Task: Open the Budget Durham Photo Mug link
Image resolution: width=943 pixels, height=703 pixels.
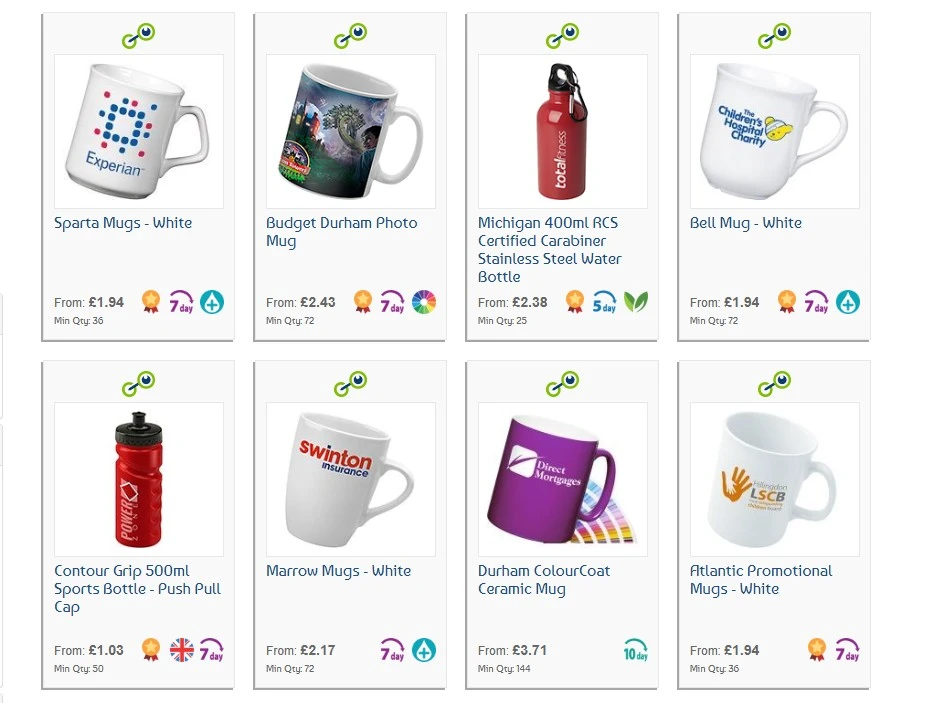Action: (342, 232)
